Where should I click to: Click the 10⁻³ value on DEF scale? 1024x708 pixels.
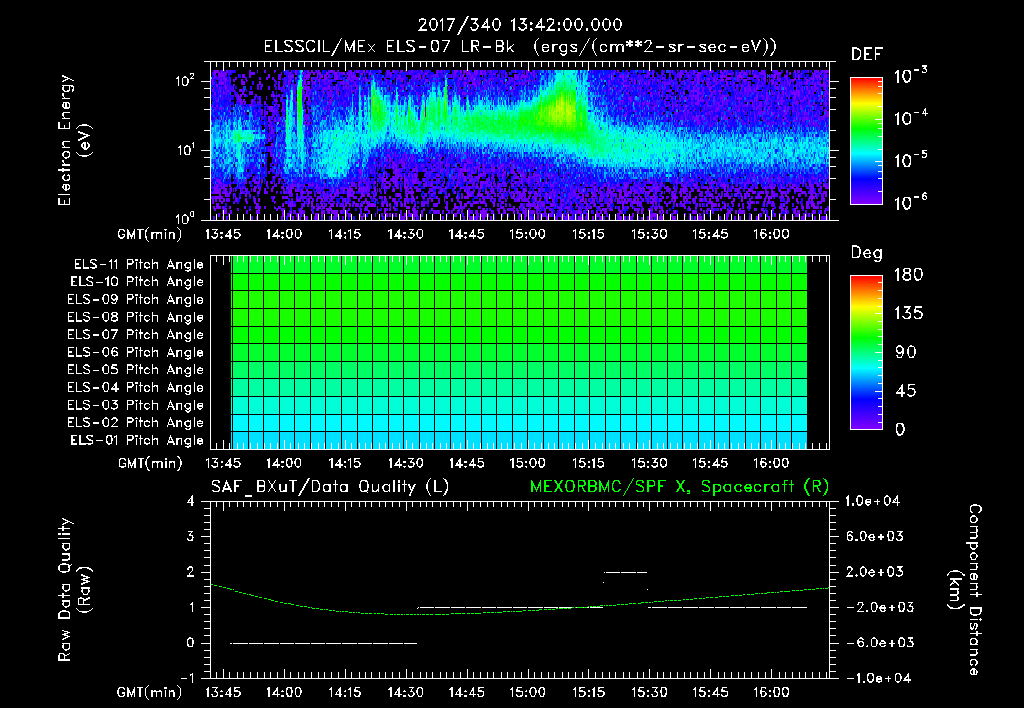[x=910, y=76]
